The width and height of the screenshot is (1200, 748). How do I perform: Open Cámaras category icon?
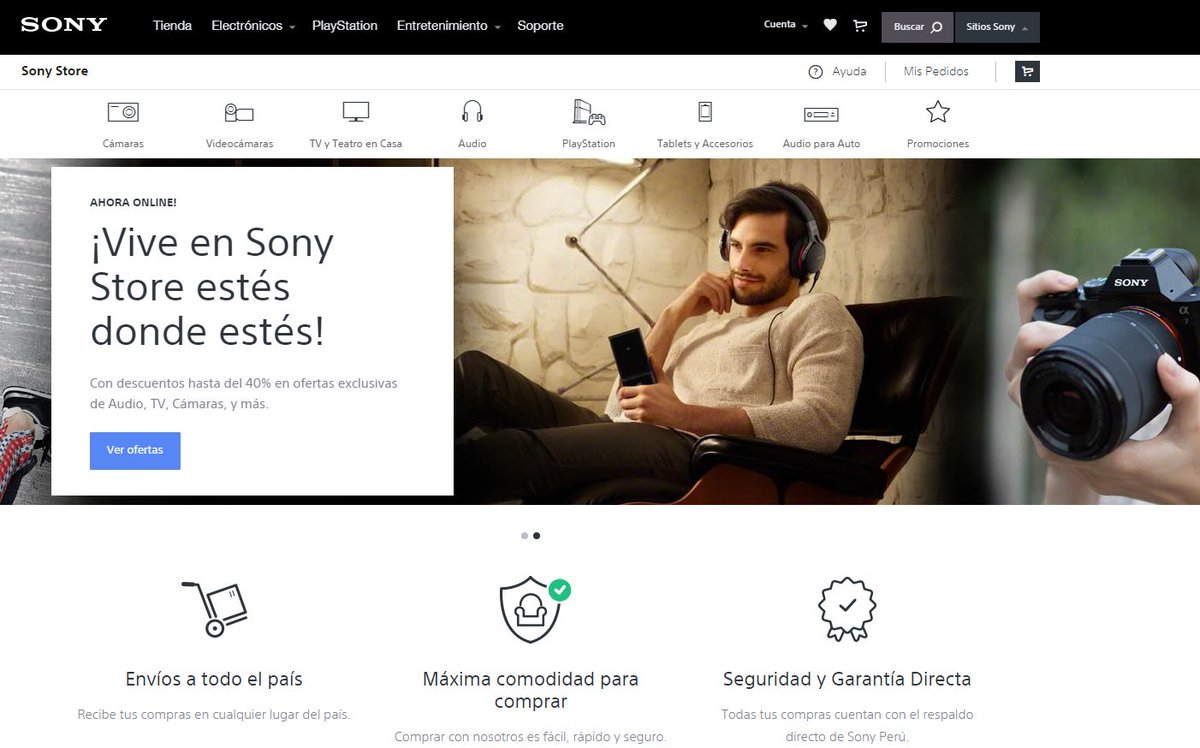click(123, 112)
